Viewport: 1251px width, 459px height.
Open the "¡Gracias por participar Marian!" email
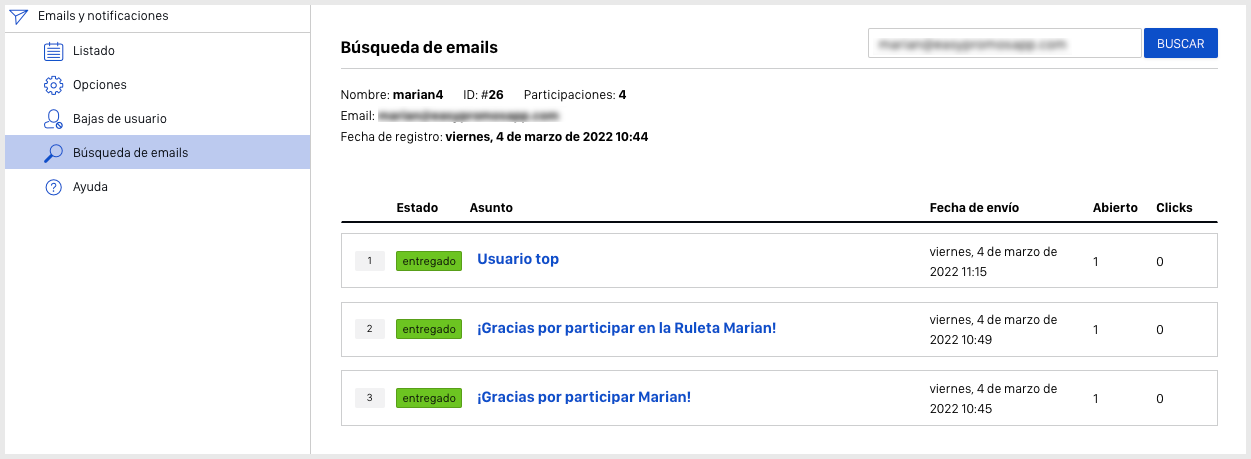click(584, 397)
